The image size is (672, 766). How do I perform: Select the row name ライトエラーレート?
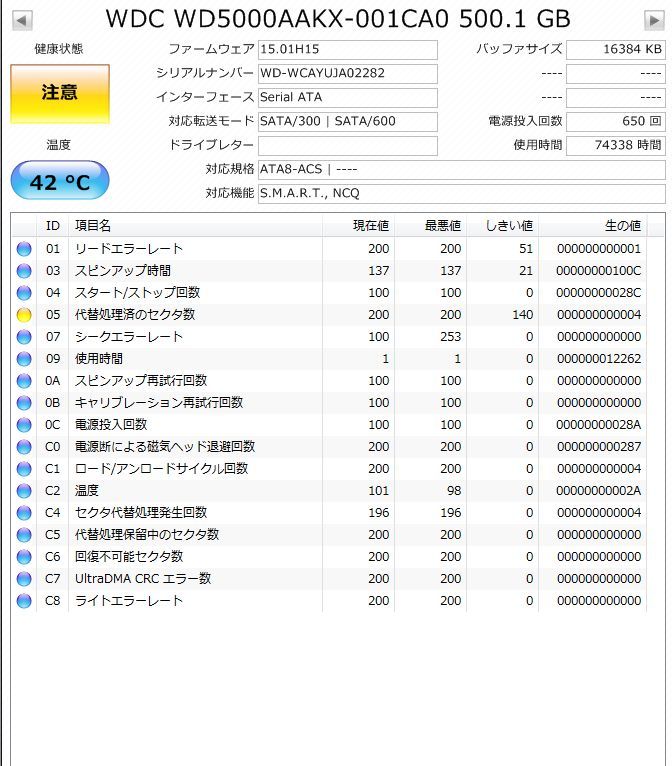coord(128,600)
